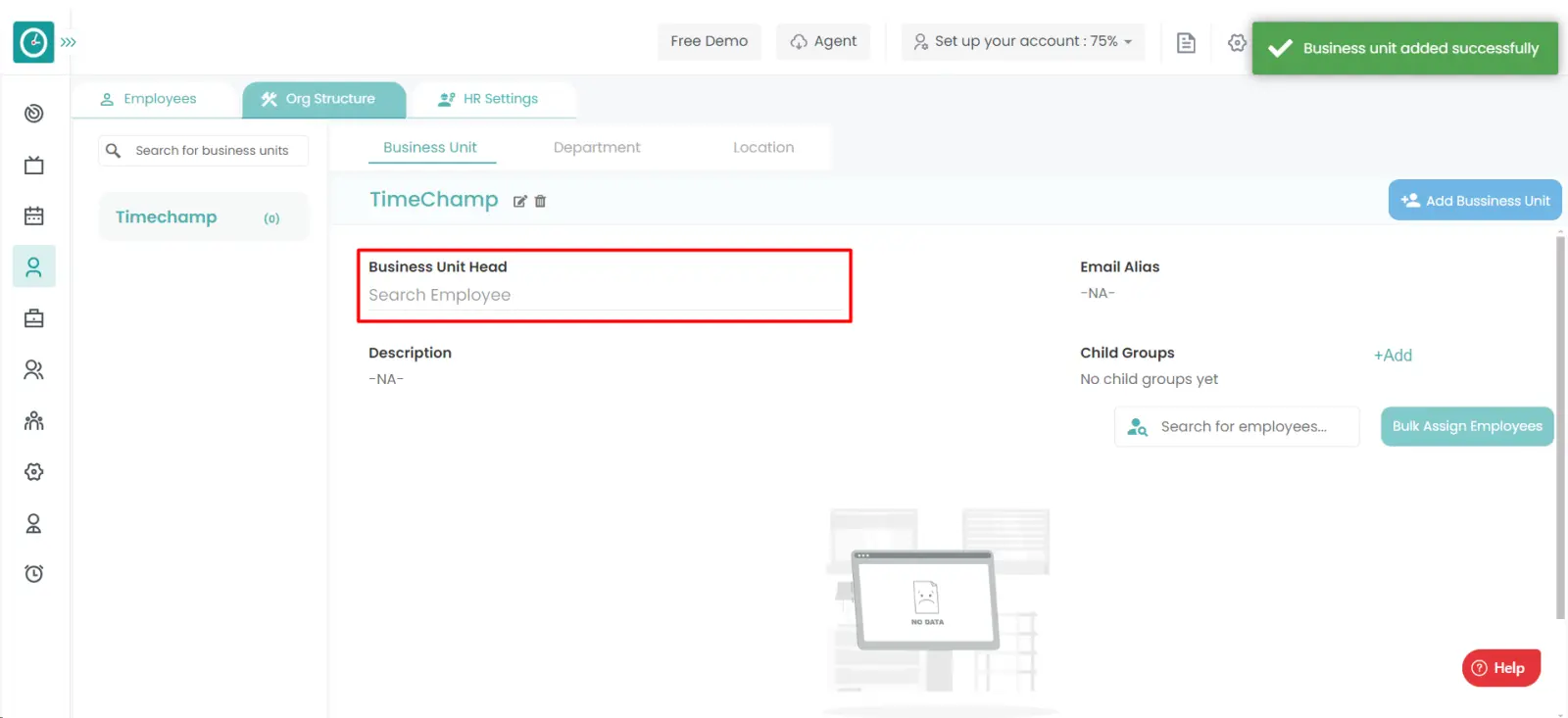1568x718 pixels.
Task: Switch to the Department sub-tab
Action: click(x=597, y=148)
